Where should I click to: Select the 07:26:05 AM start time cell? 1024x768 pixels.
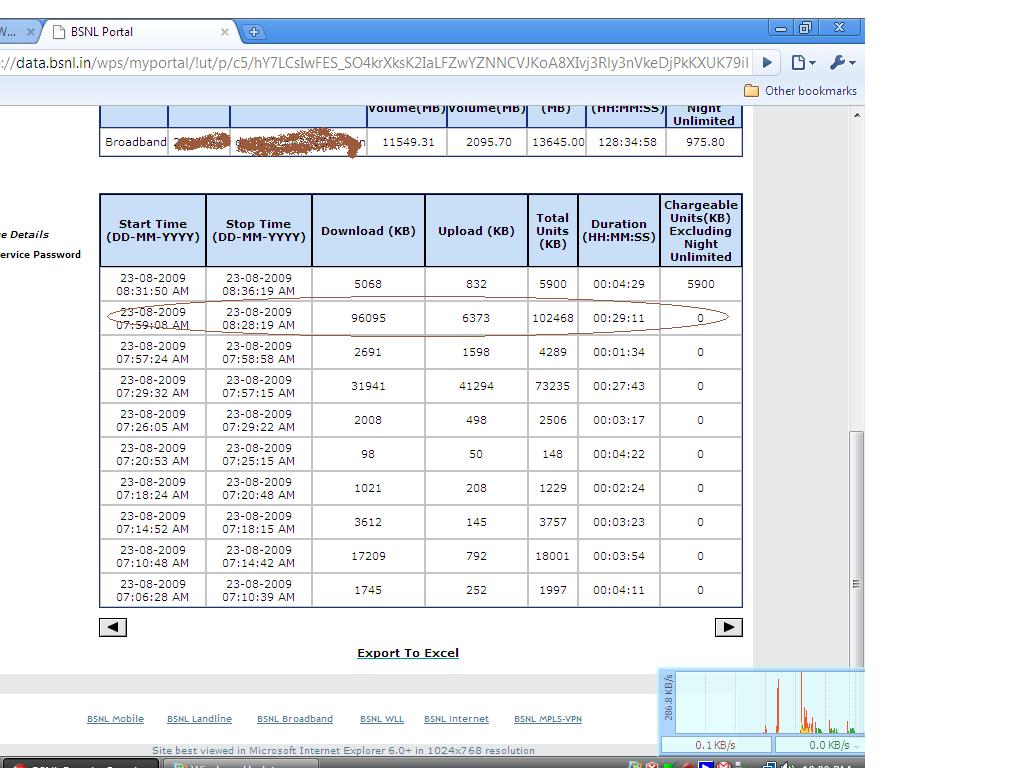[153, 420]
